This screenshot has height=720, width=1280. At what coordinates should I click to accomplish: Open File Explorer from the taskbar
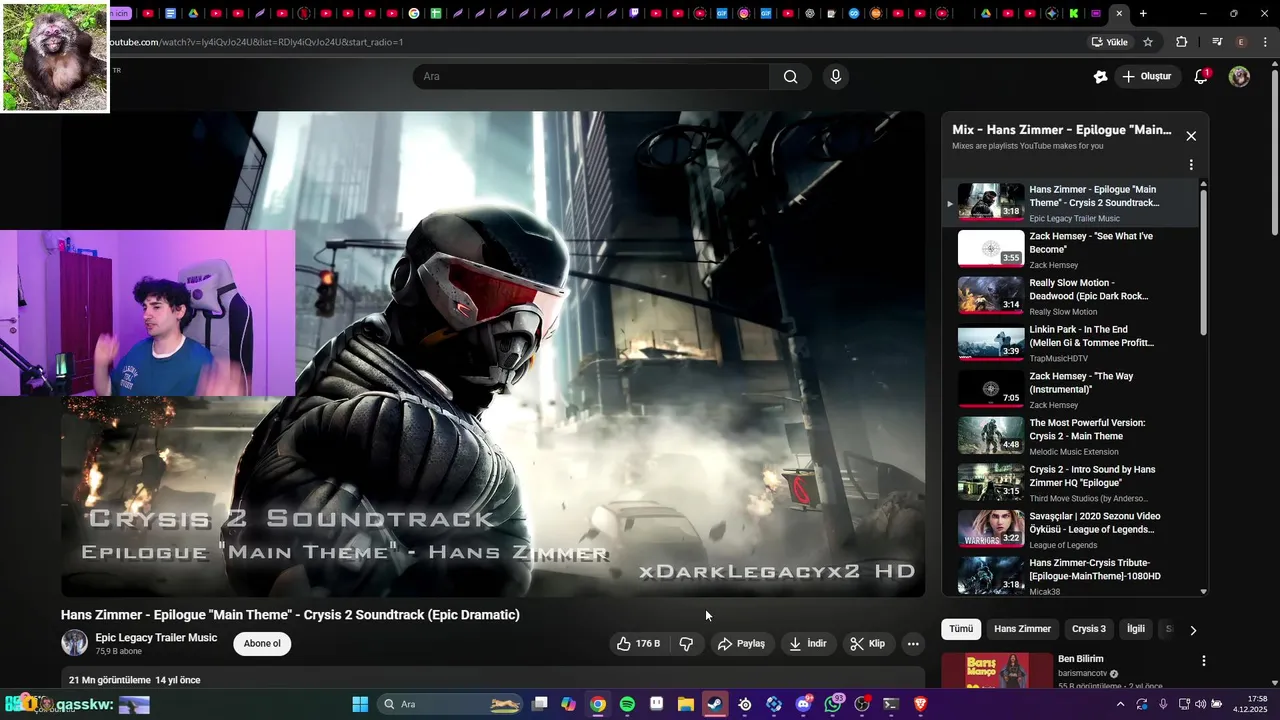click(686, 704)
